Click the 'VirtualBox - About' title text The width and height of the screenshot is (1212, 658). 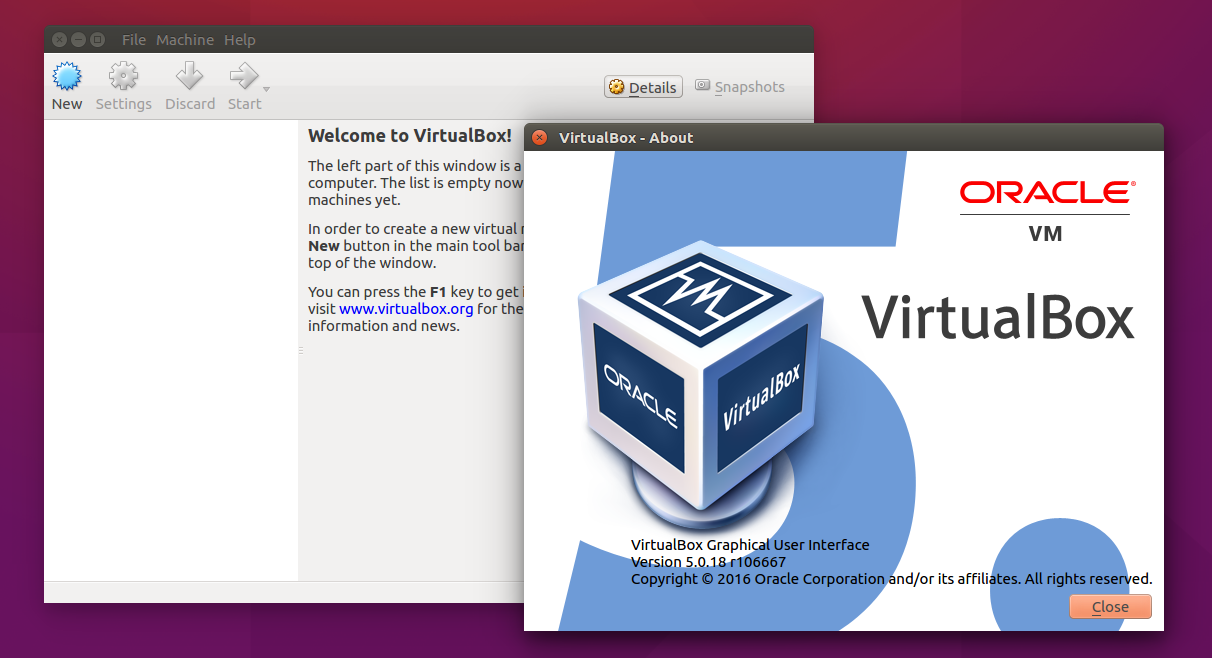point(626,138)
